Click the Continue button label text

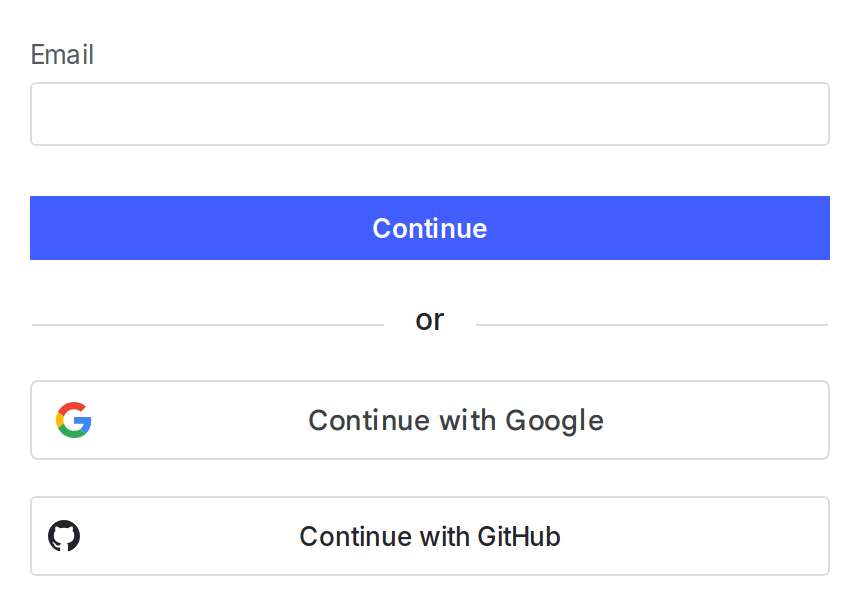tap(430, 228)
